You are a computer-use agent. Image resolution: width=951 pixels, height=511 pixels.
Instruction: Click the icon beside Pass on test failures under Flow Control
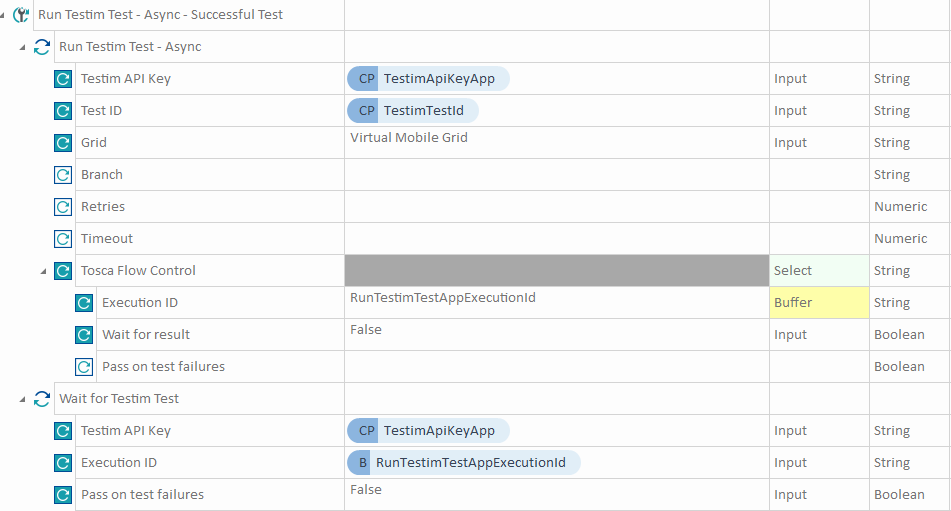(84, 367)
